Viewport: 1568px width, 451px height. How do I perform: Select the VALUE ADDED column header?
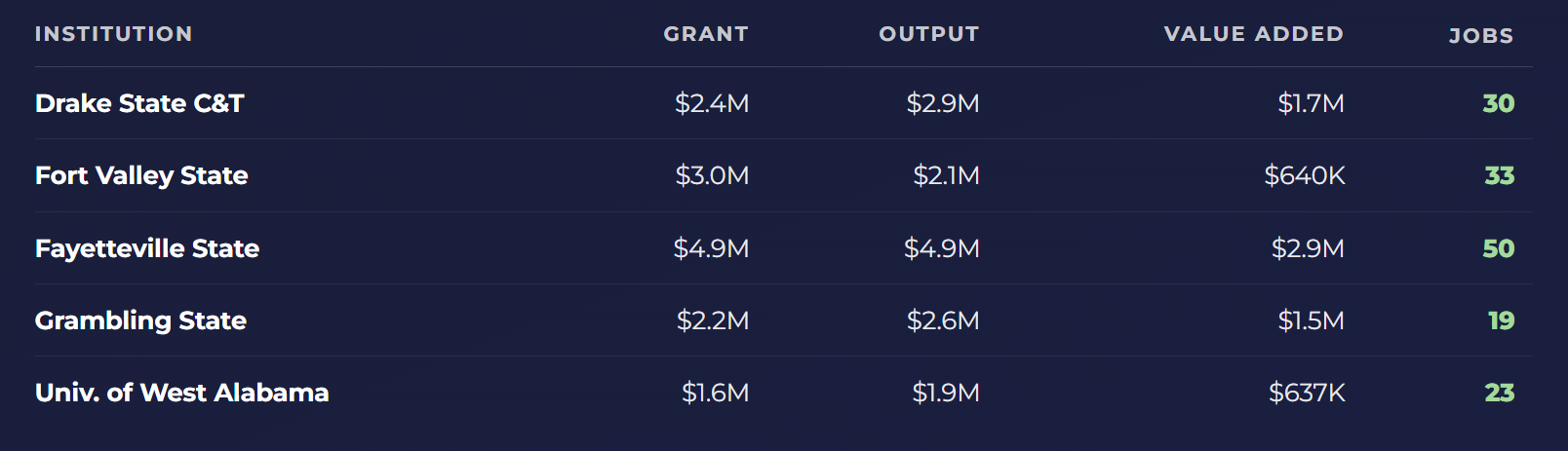(x=1253, y=34)
